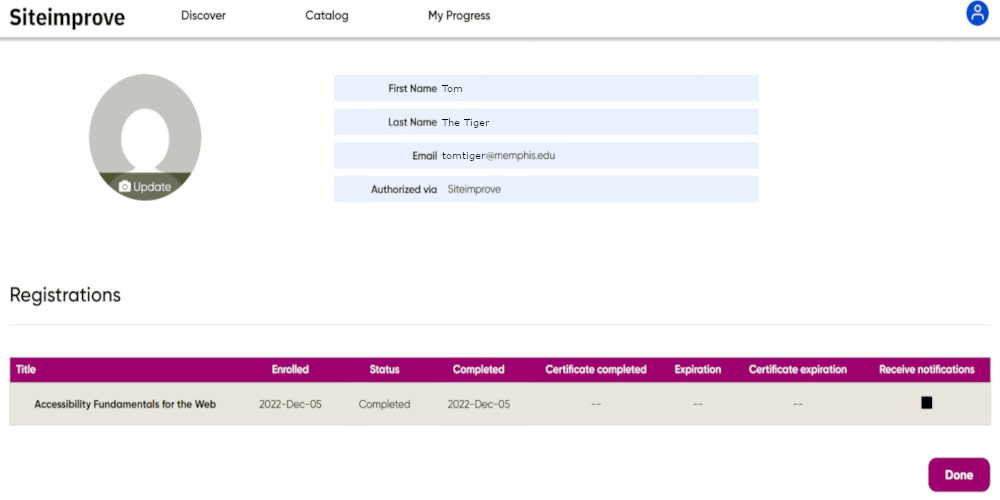Click the Siteimprove logo
Screen dimensions: 1000x500
[67, 17]
